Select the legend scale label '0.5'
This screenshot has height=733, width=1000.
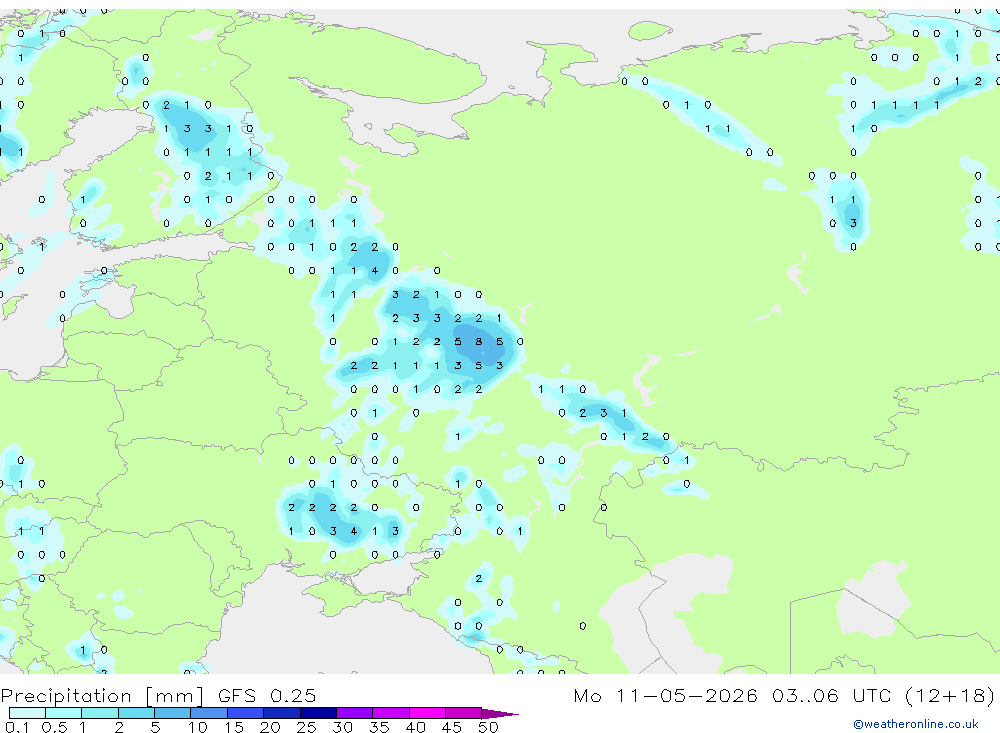pyautogui.click(x=54, y=727)
